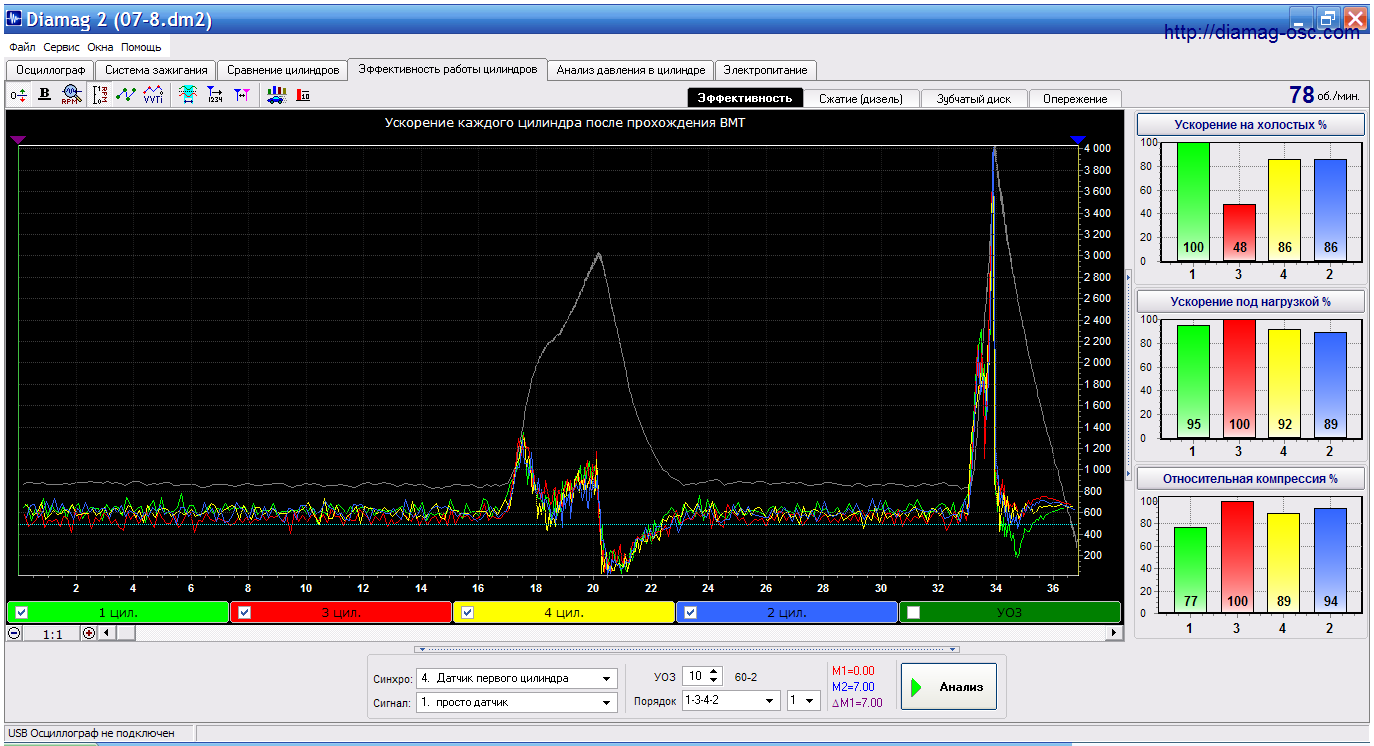This screenshot has height=746, width=1374.
Task: Toggle cylinder 3 trace checkbox
Action: tap(244, 612)
